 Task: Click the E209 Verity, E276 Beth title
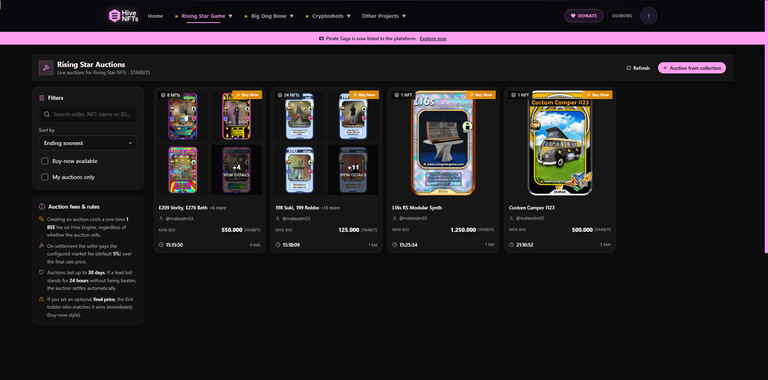pyautogui.click(x=183, y=208)
